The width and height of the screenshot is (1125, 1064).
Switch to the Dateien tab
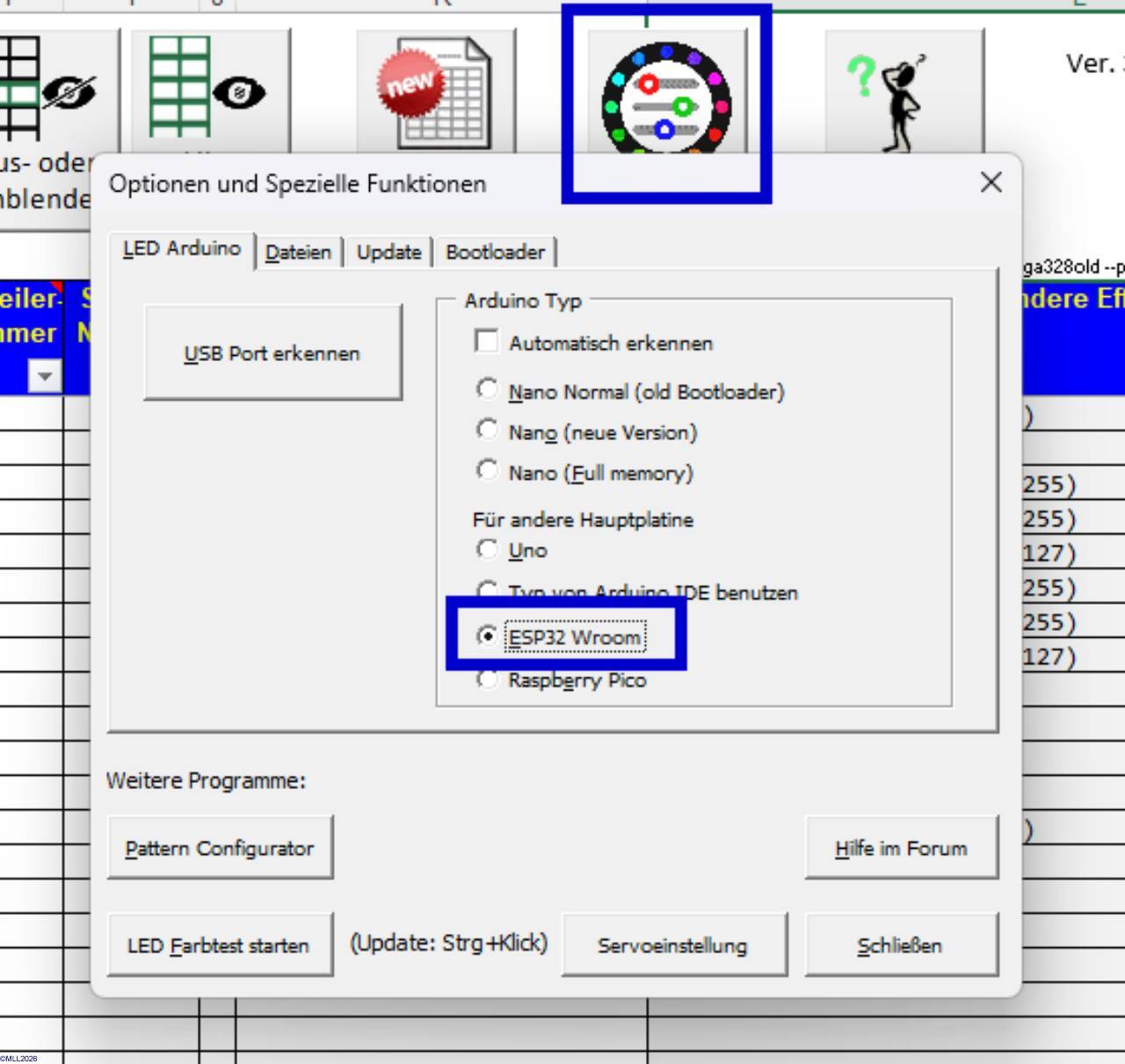point(298,253)
